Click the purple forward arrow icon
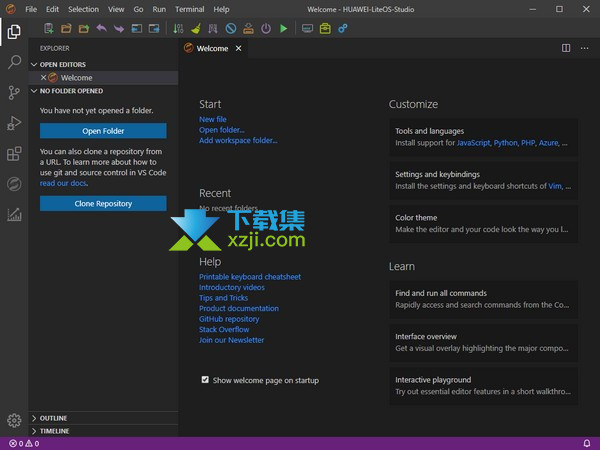Screen dimensions: 600x450 119,28
